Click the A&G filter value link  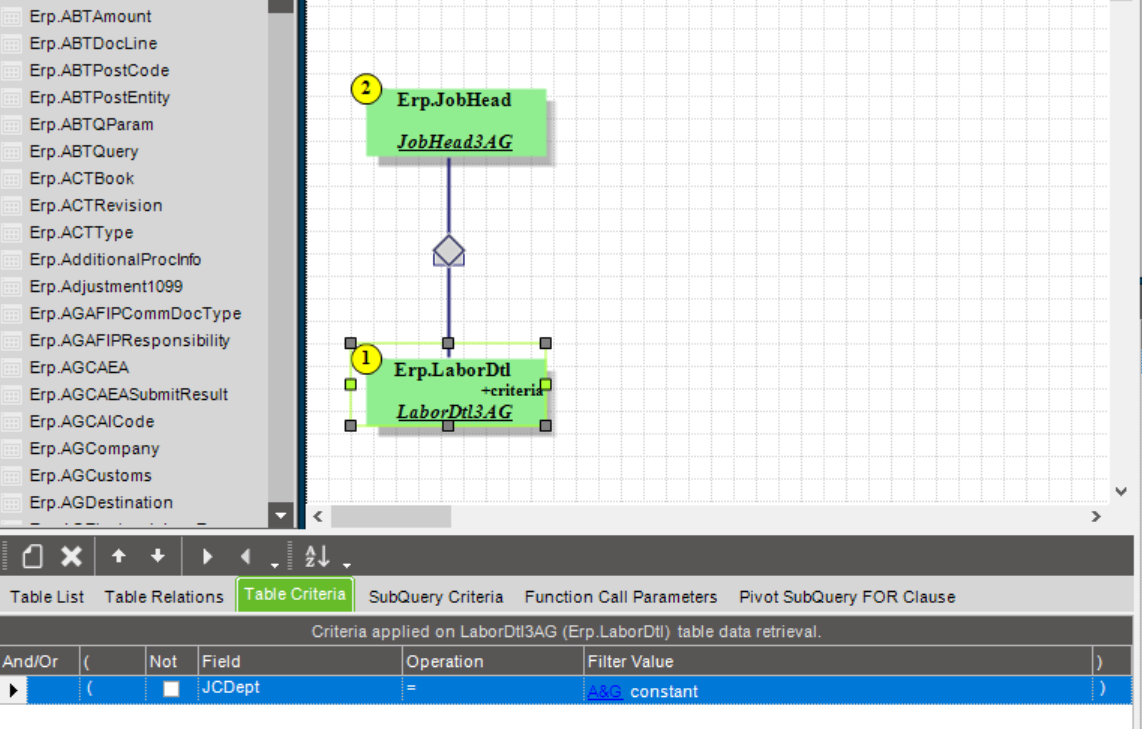pos(605,691)
